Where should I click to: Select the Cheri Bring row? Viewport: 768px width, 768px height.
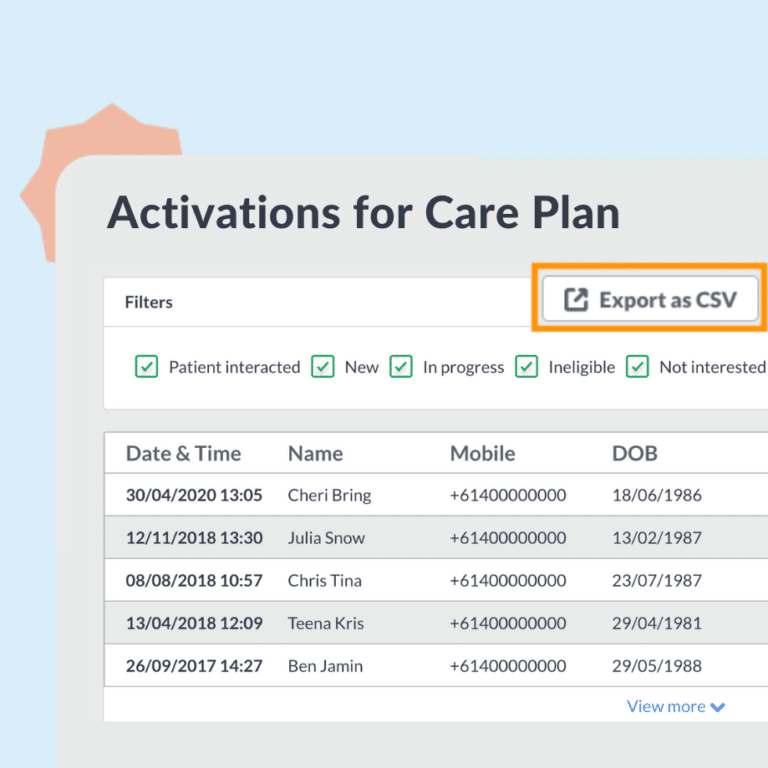tap(329, 495)
